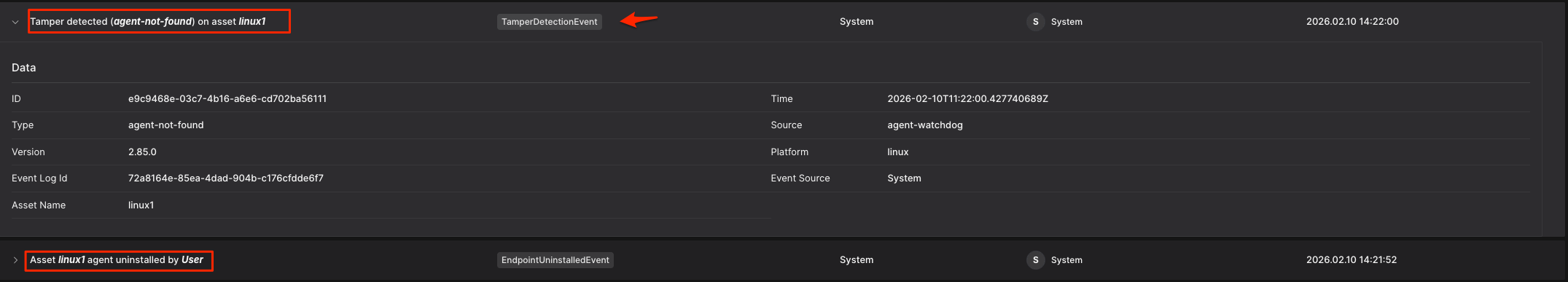Image resolution: width=1568 pixels, height=282 pixels.
Task: Select Asset Name value linux1
Action: pyautogui.click(x=141, y=205)
